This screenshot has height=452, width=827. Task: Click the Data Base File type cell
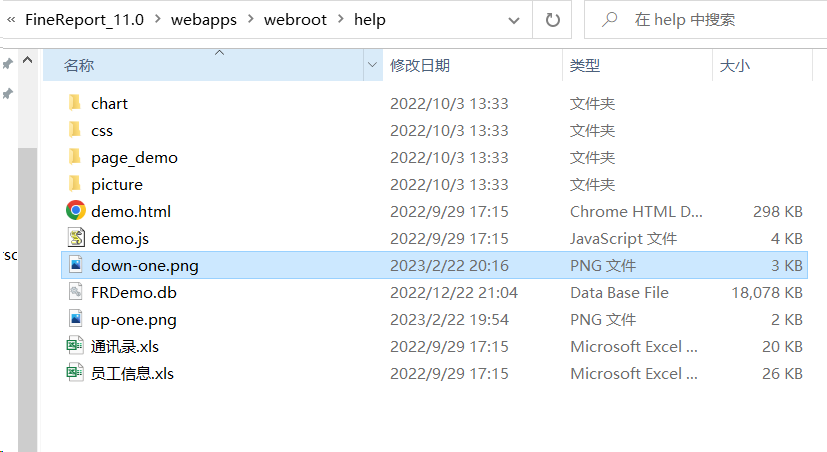619,292
